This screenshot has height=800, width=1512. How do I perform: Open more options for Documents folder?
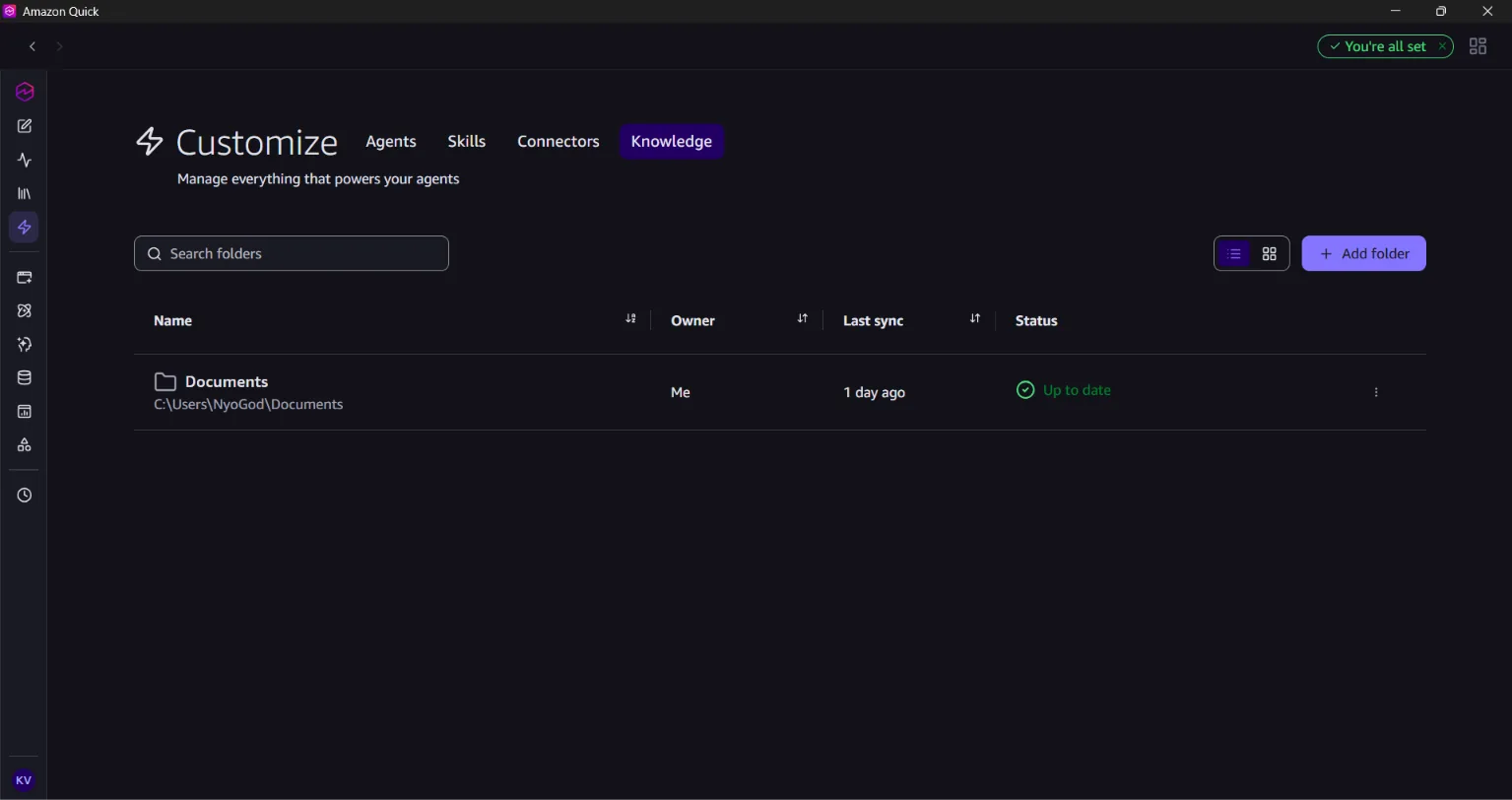tap(1376, 392)
